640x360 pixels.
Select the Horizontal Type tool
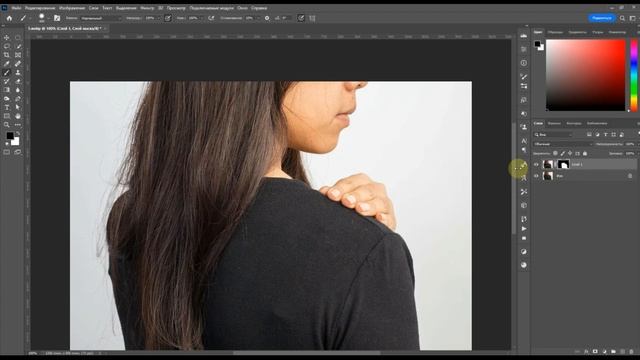pyautogui.click(x=7, y=107)
